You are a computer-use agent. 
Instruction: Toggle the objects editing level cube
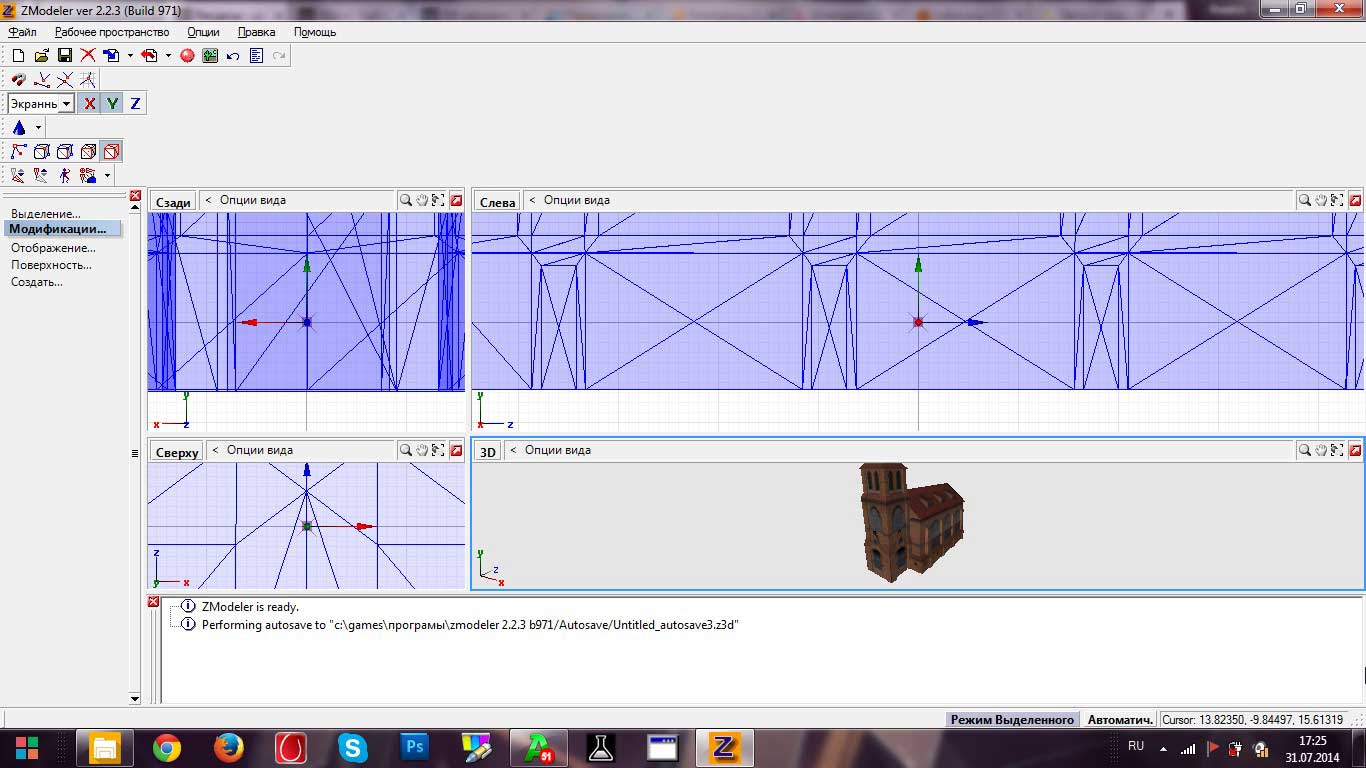88,152
